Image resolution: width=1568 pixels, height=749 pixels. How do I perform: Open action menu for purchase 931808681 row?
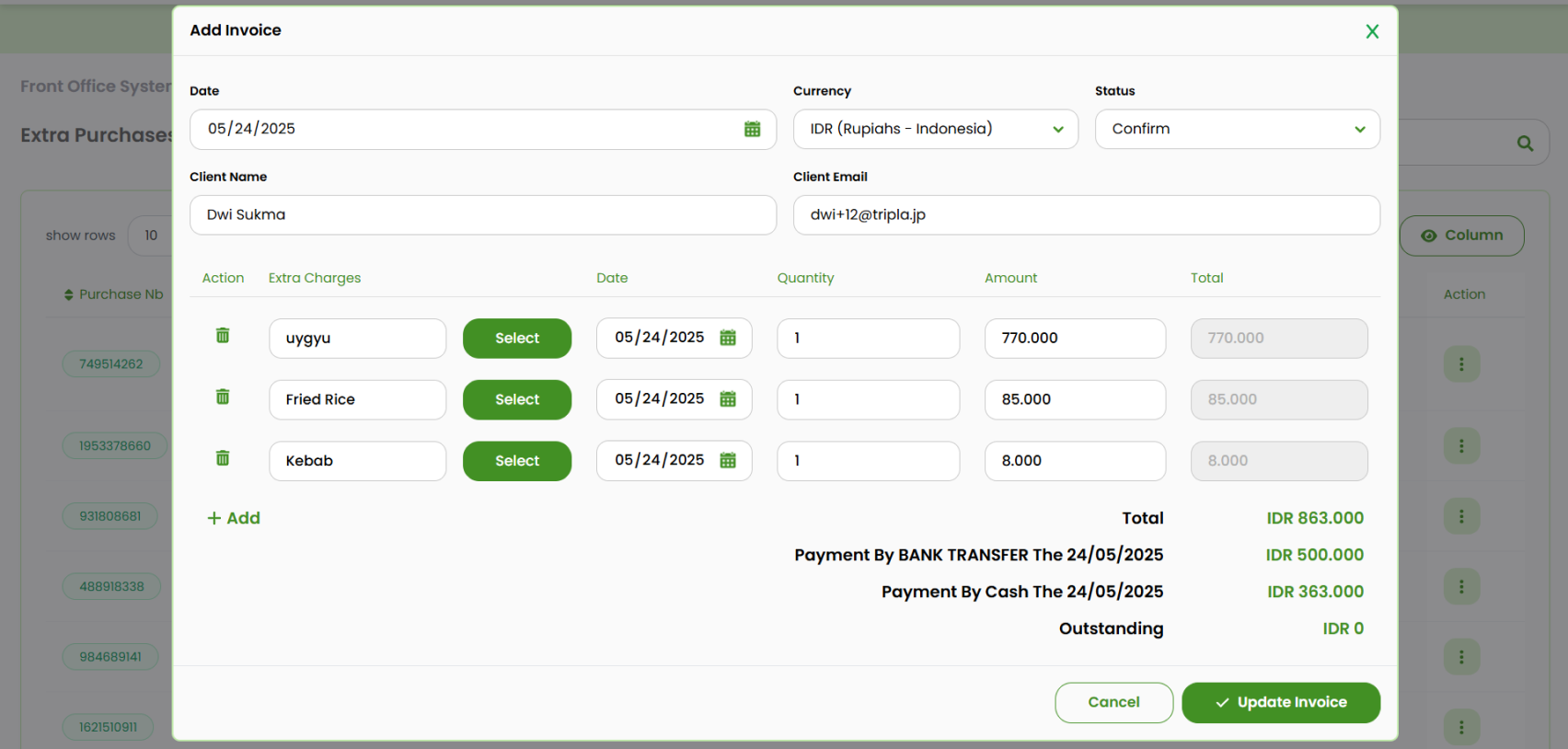pyautogui.click(x=1461, y=516)
